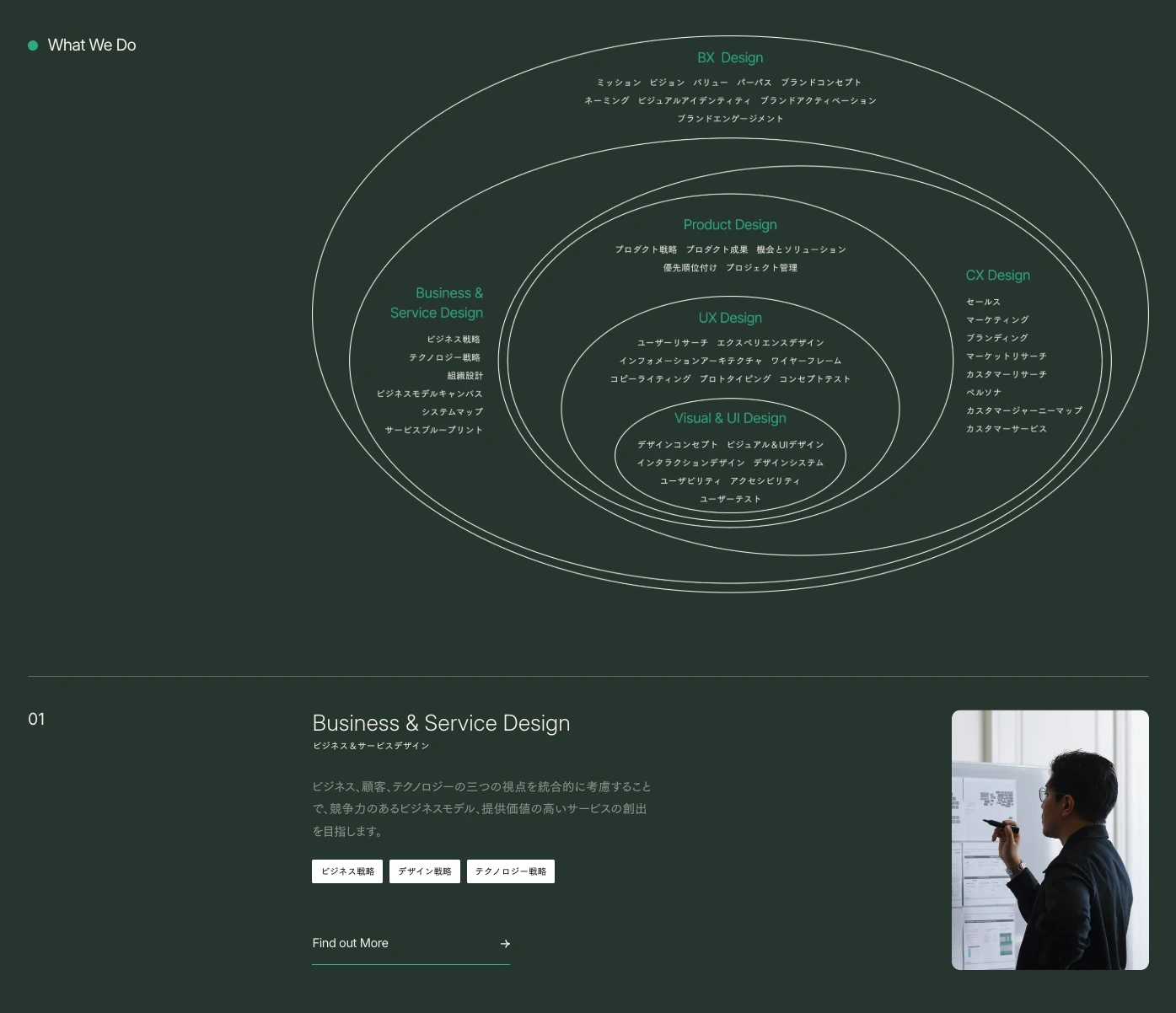1176x1013 pixels.
Task: Select BX Design heading in the diagram
Action: [730, 57]
